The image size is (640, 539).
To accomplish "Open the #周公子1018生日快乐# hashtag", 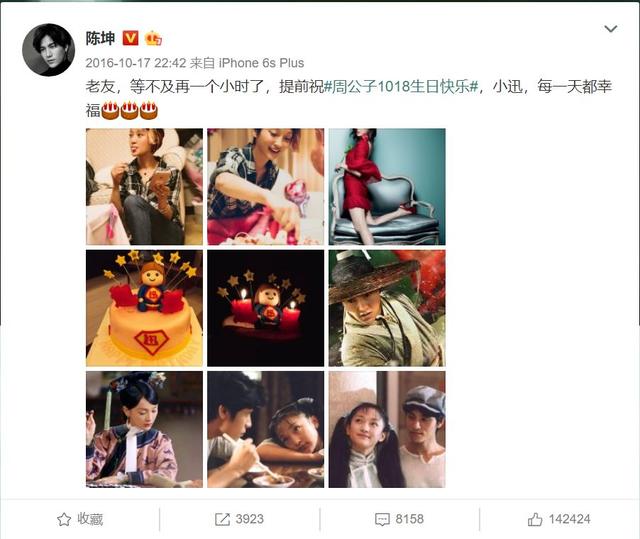I will pos(401,86).
